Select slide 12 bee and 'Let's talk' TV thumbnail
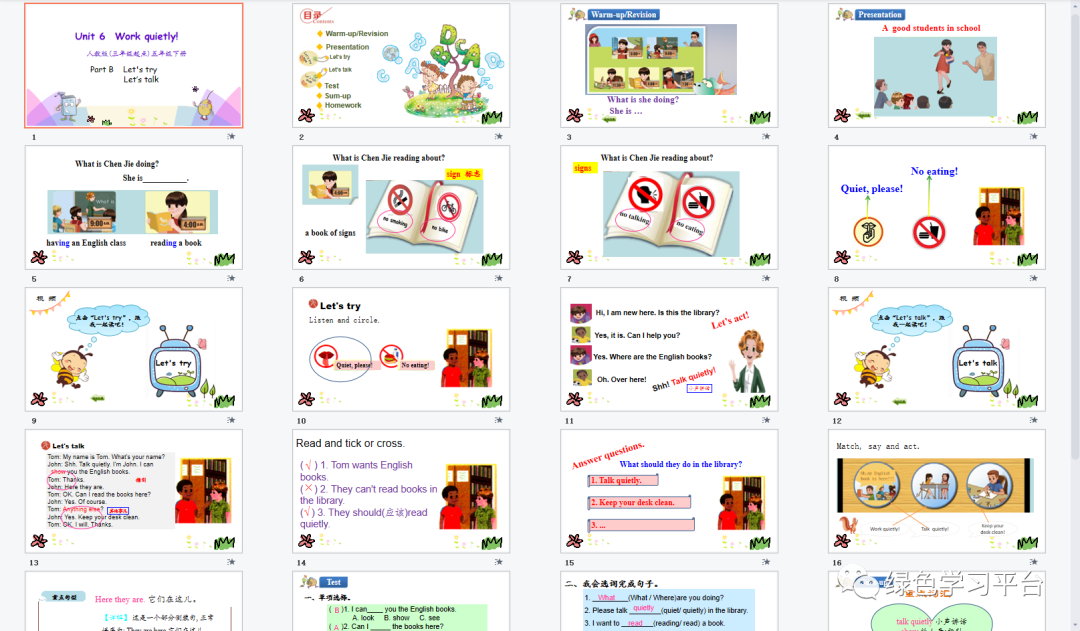1080x631 pixels. click(937, 349)
